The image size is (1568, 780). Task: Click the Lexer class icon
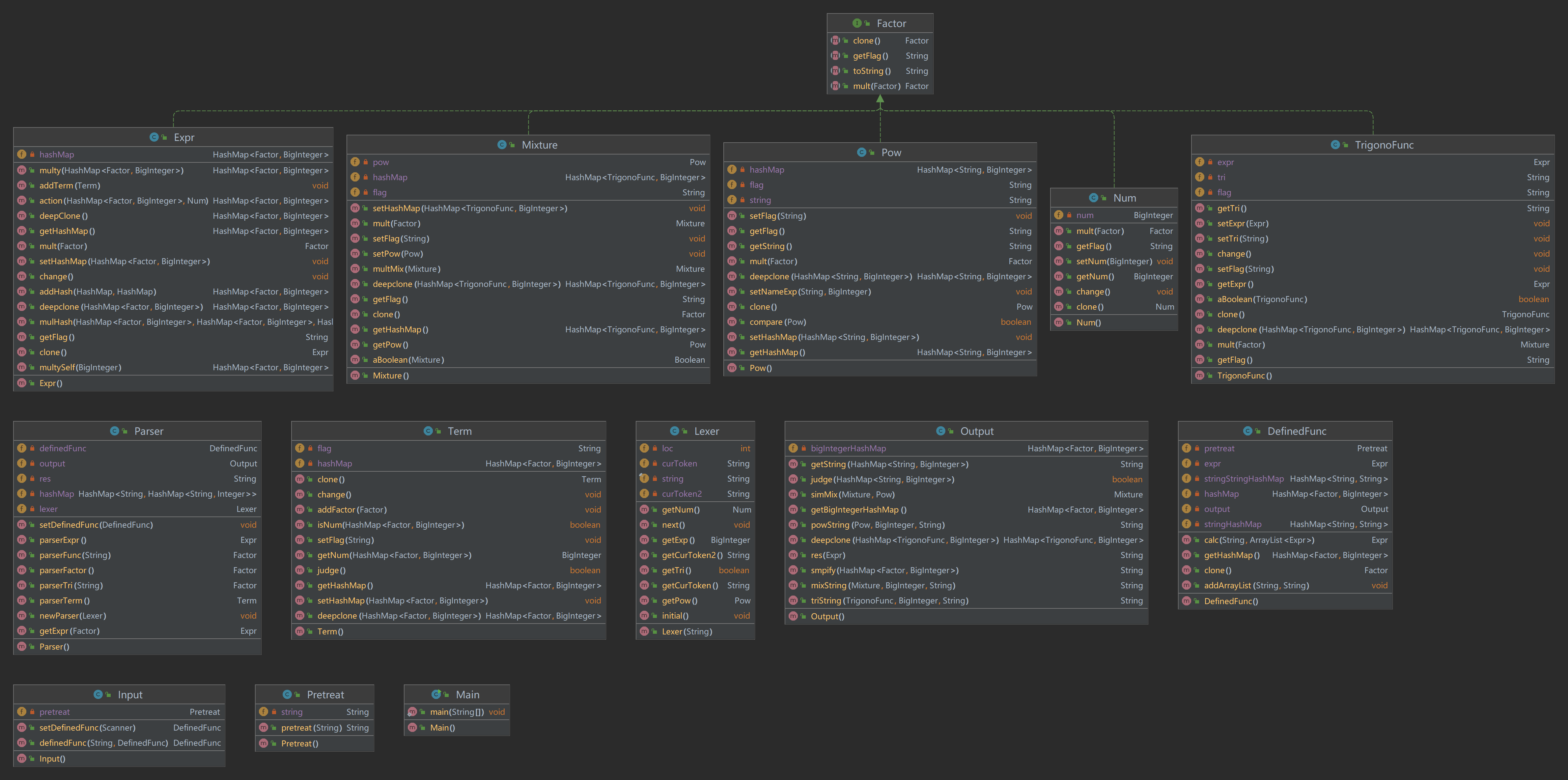(x=674, y=431)
